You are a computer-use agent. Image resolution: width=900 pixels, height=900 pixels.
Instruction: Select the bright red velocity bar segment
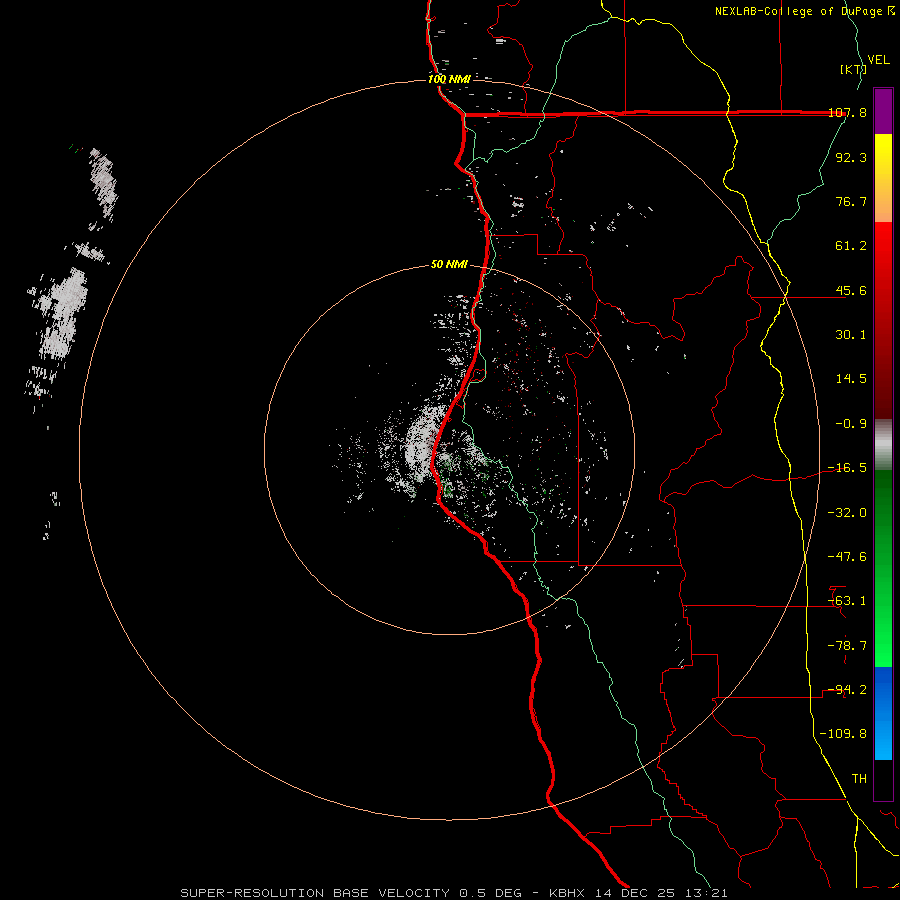pyautogui.click(x=883, y=253)
